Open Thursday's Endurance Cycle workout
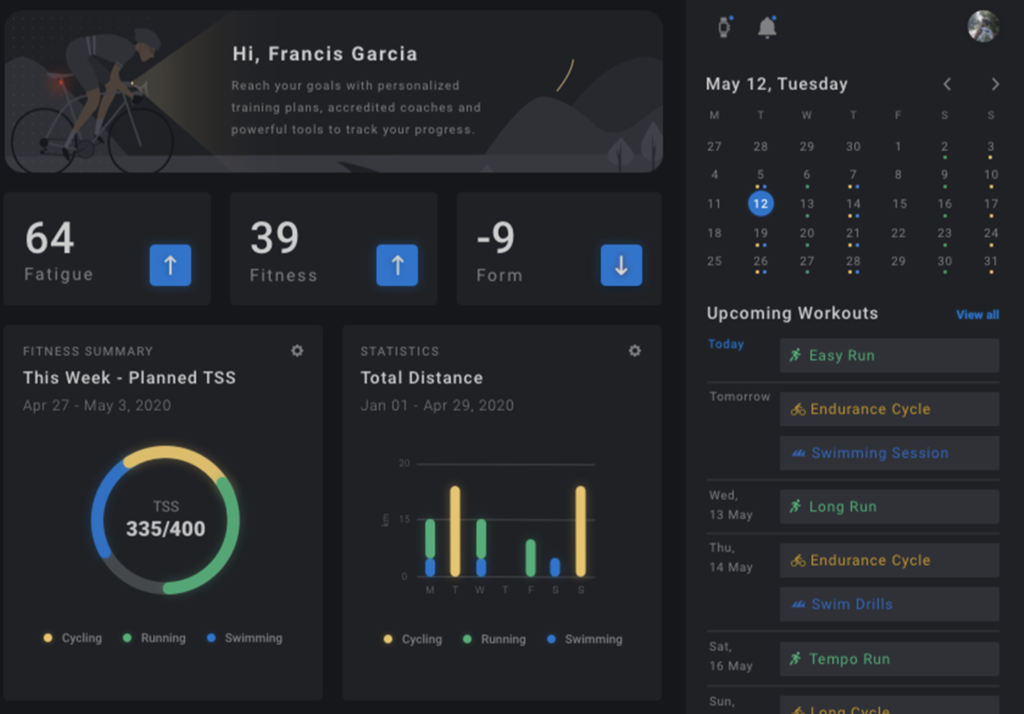 click(889, 560)
